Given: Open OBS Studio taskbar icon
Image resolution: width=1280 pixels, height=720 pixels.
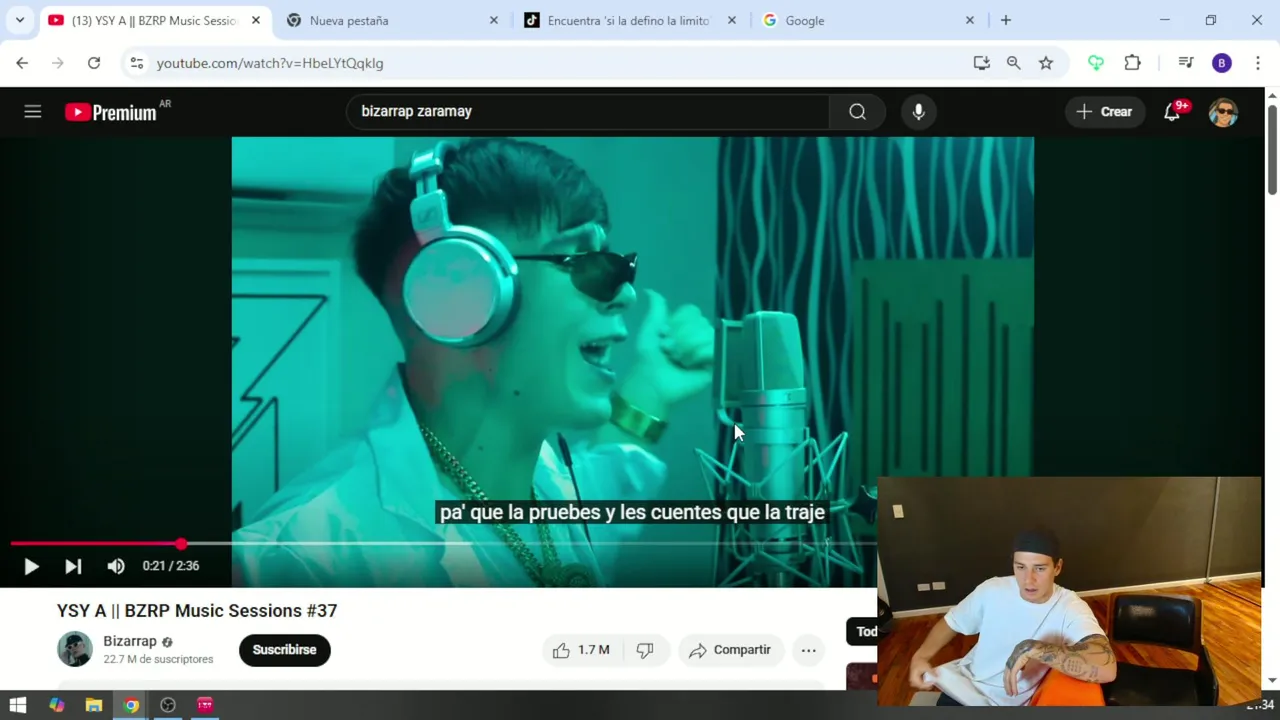Looking at the screenshot, I should pyautogui.click(x=168, y=705).
